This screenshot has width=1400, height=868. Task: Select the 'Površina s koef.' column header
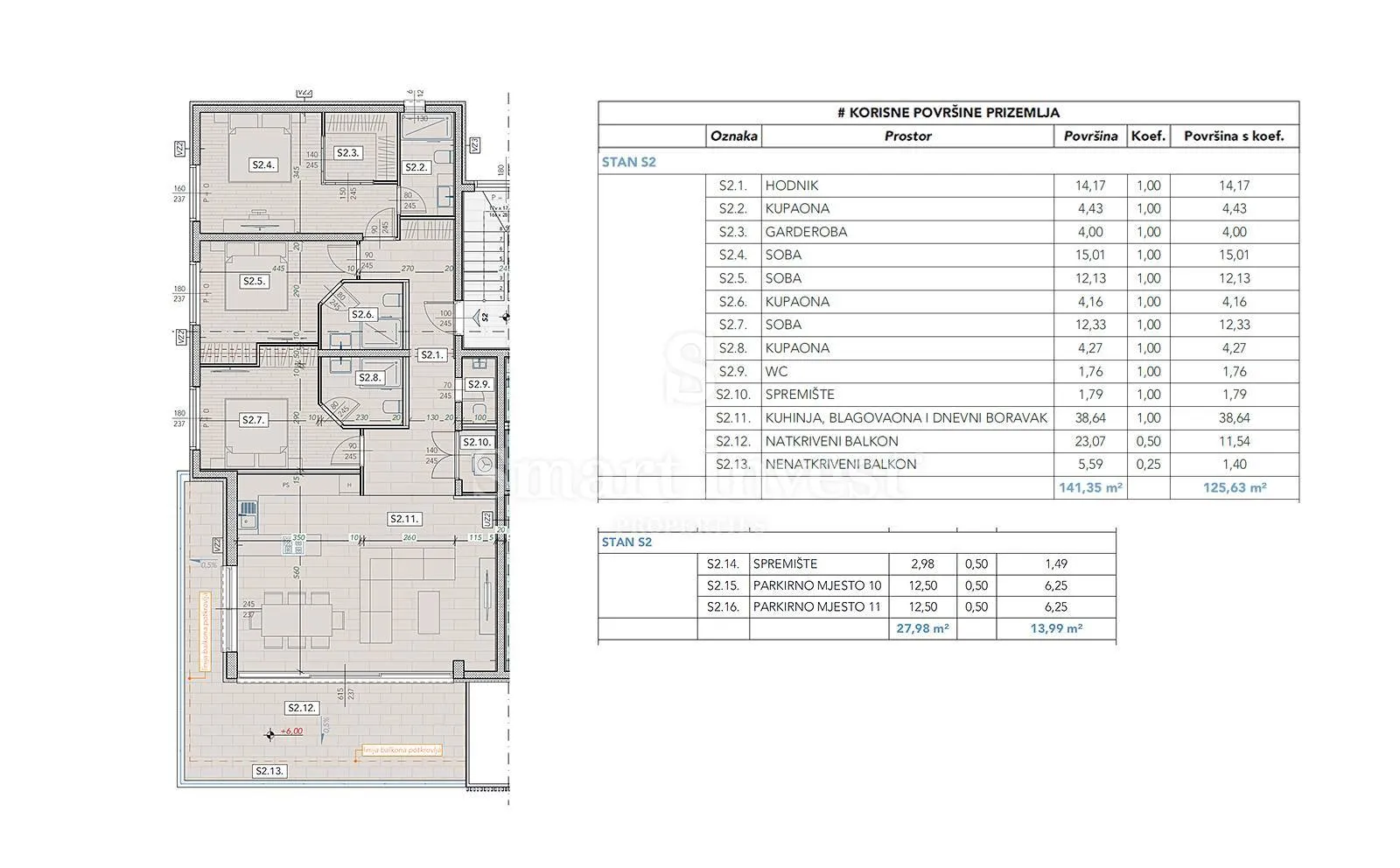[x=1234, y=136]
